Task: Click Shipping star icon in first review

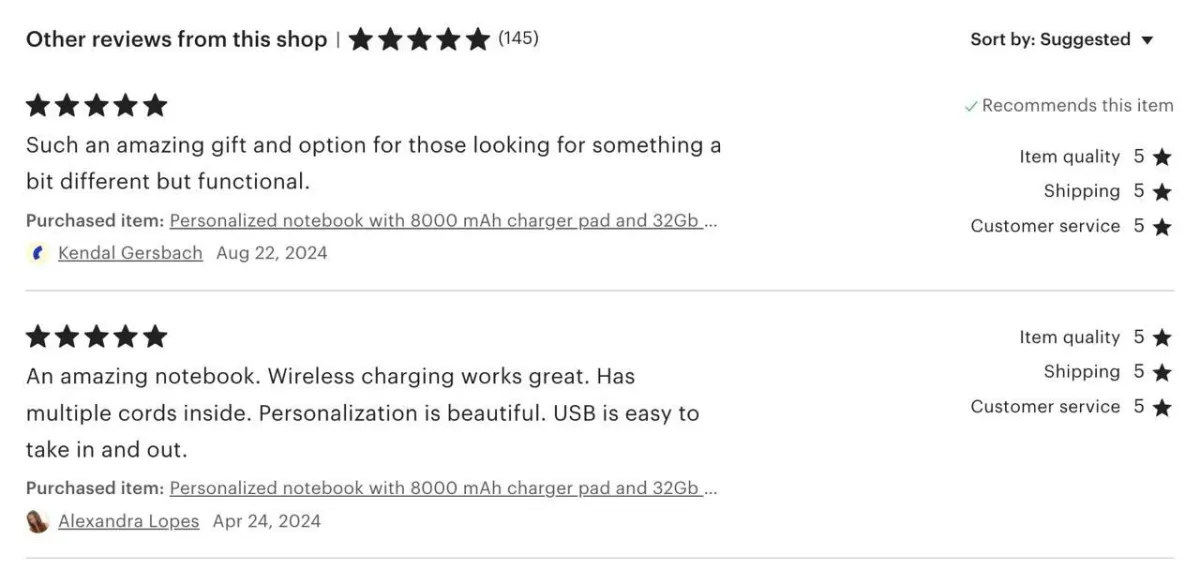Action: coord(1161,192)
